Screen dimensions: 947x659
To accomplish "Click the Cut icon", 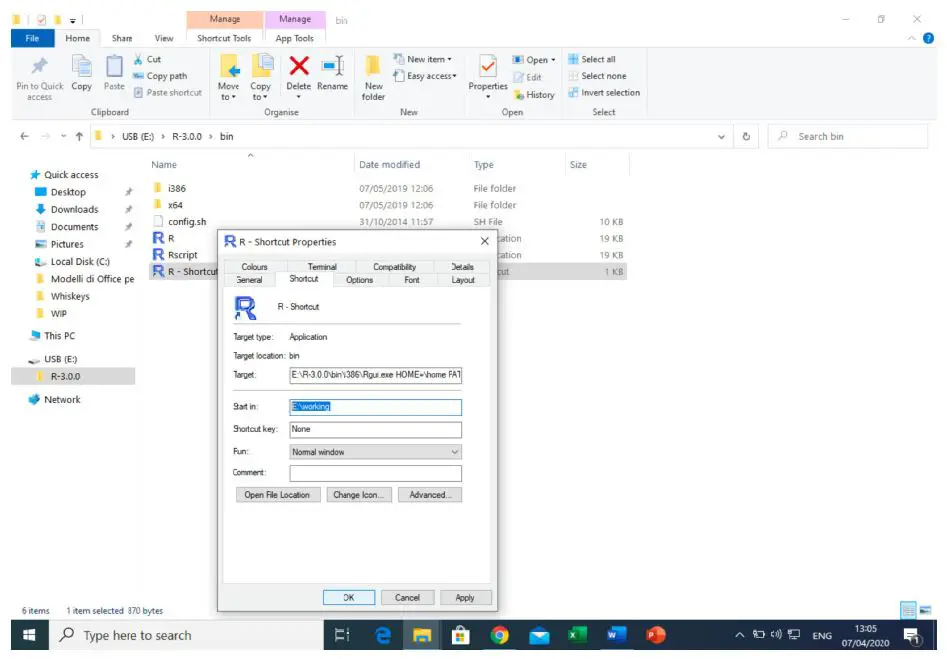I will point(139,59).
